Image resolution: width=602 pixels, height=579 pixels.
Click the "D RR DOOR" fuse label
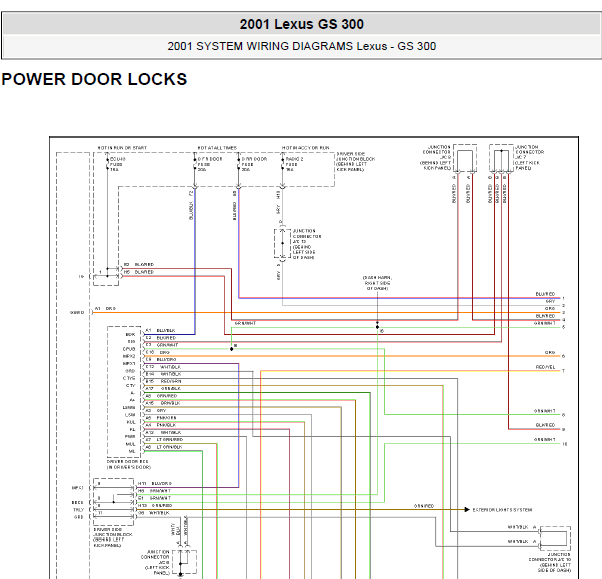[x=254, y=159]
